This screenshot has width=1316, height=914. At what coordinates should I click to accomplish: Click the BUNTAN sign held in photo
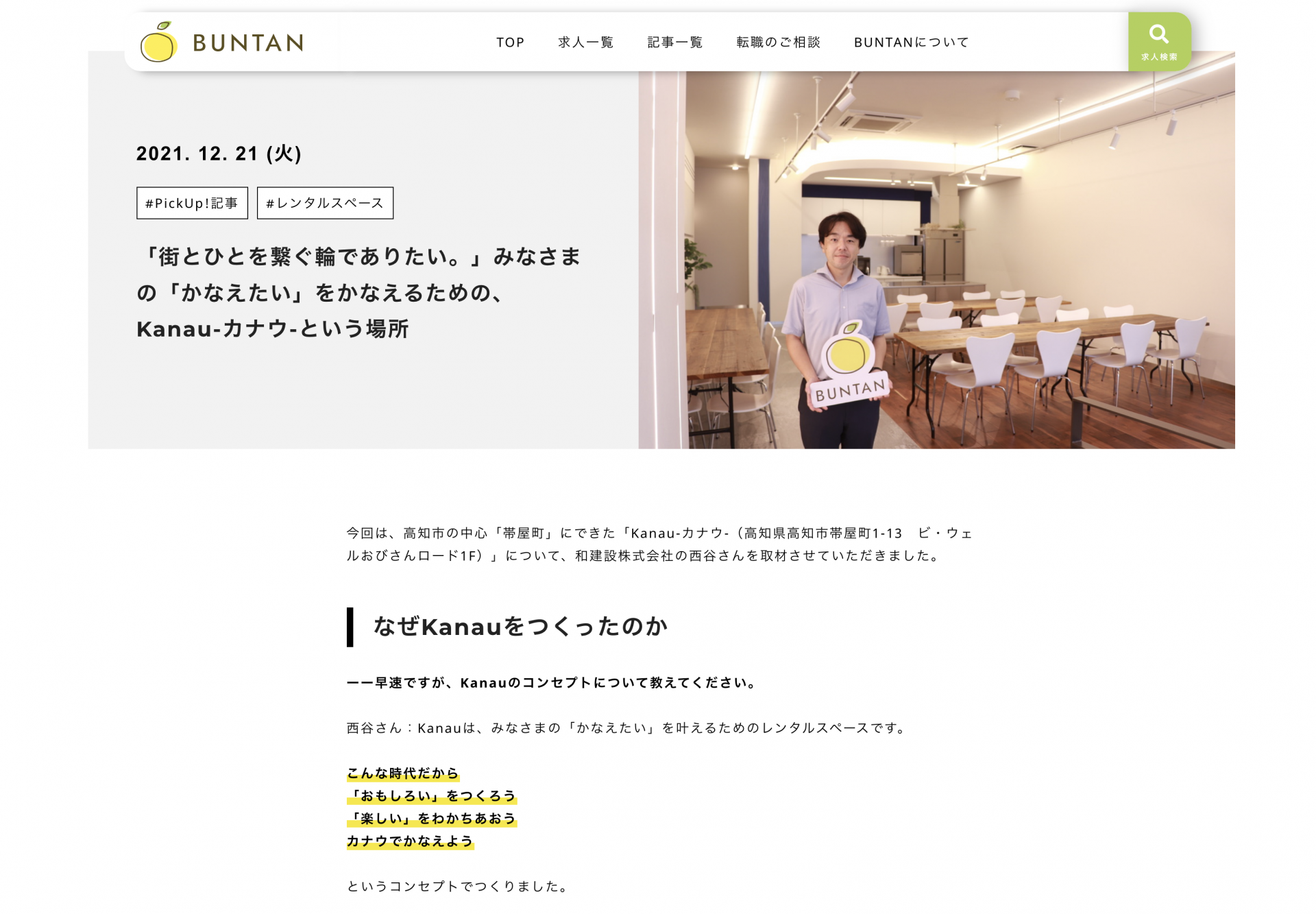(x=849, y=365)
